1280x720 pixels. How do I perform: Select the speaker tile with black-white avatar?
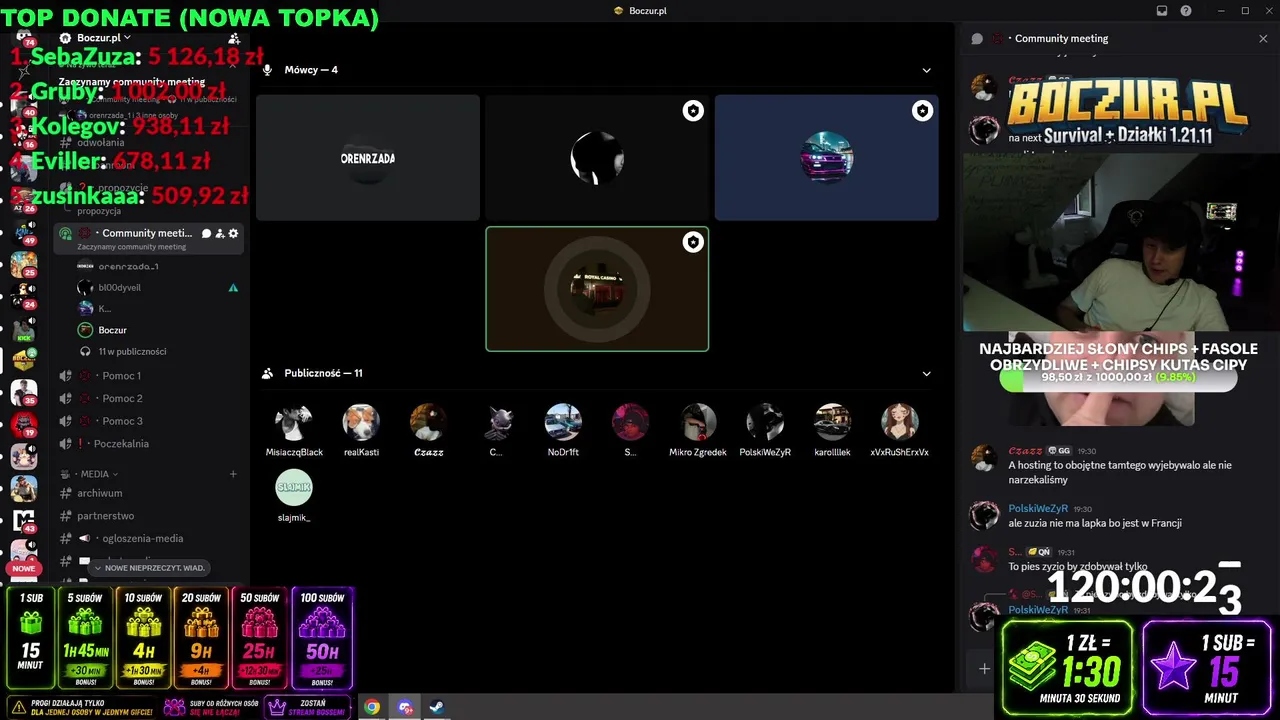tap(597, 158)
